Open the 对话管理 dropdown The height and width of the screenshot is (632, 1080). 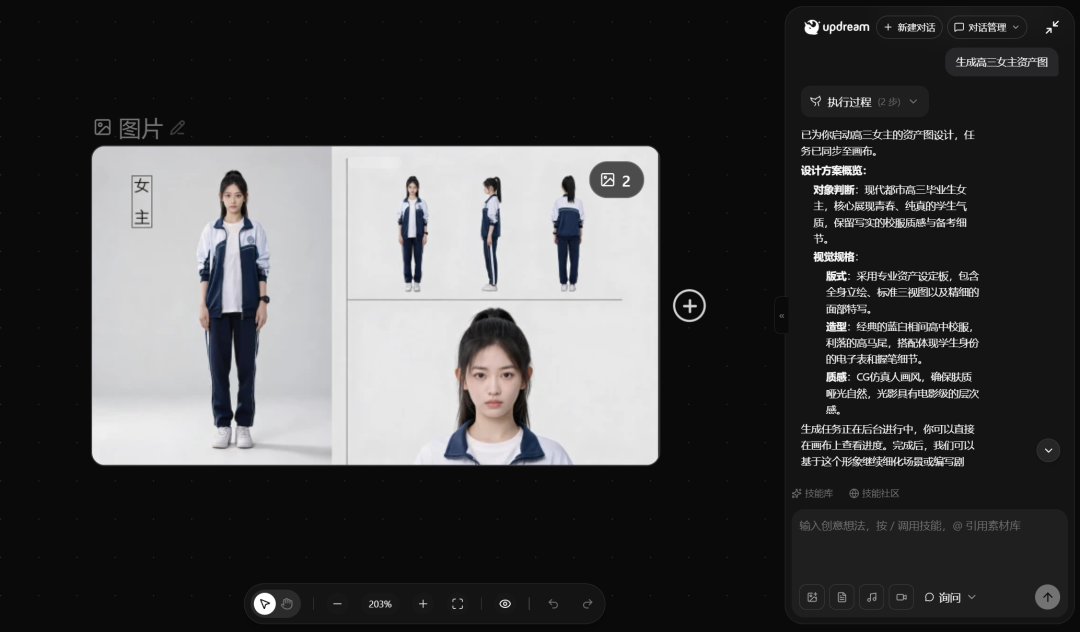(x=987, y=28)
